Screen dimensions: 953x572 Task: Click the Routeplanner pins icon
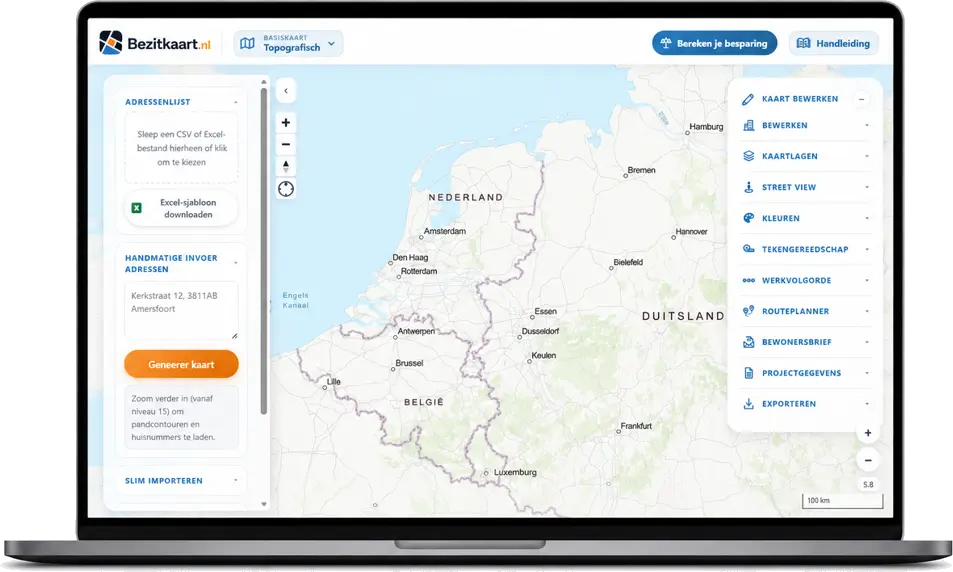tap(749, 311)
